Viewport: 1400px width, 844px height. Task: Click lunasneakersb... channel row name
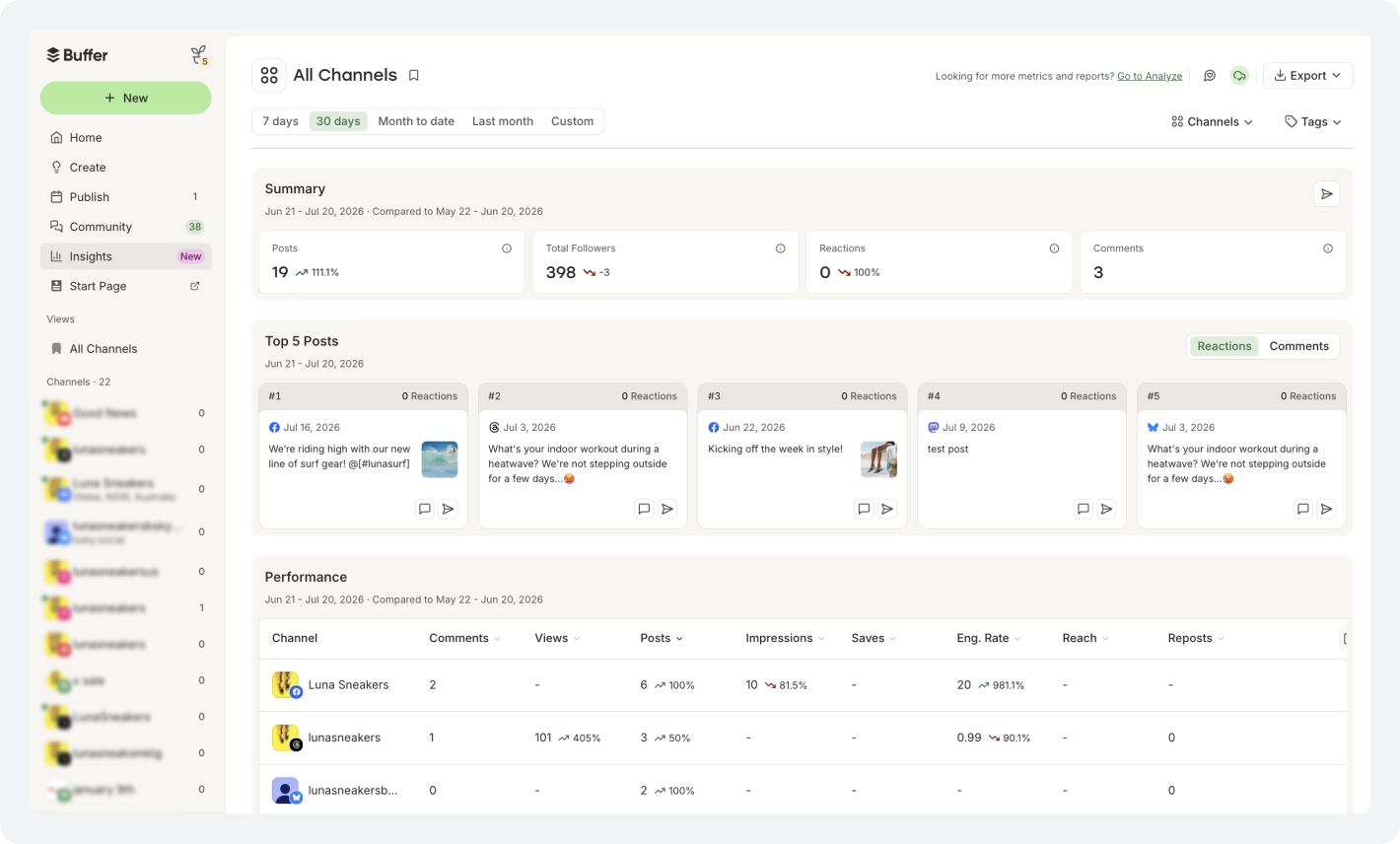coord(353,791)
